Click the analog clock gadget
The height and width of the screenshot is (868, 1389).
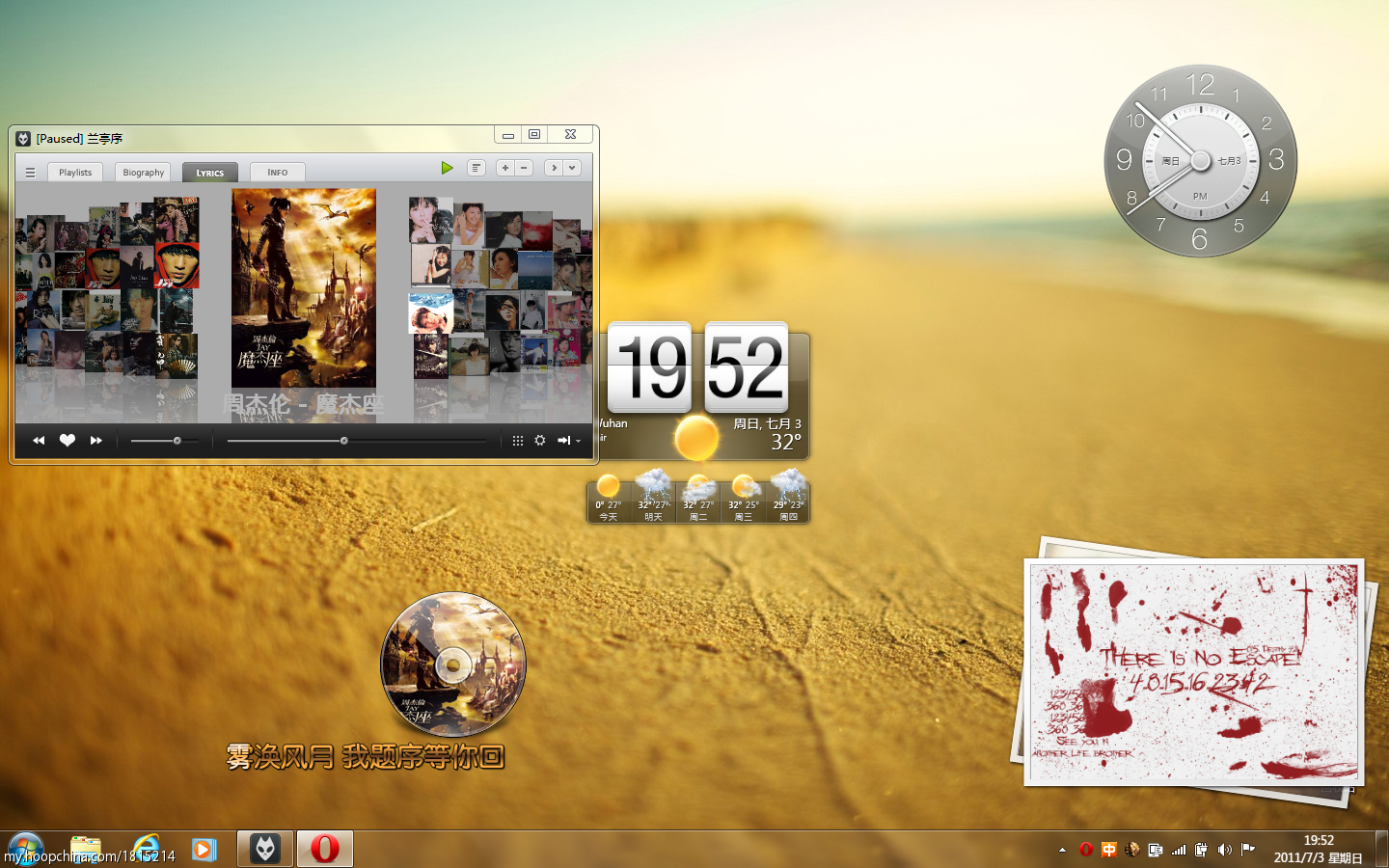(x=1200, y=161)
